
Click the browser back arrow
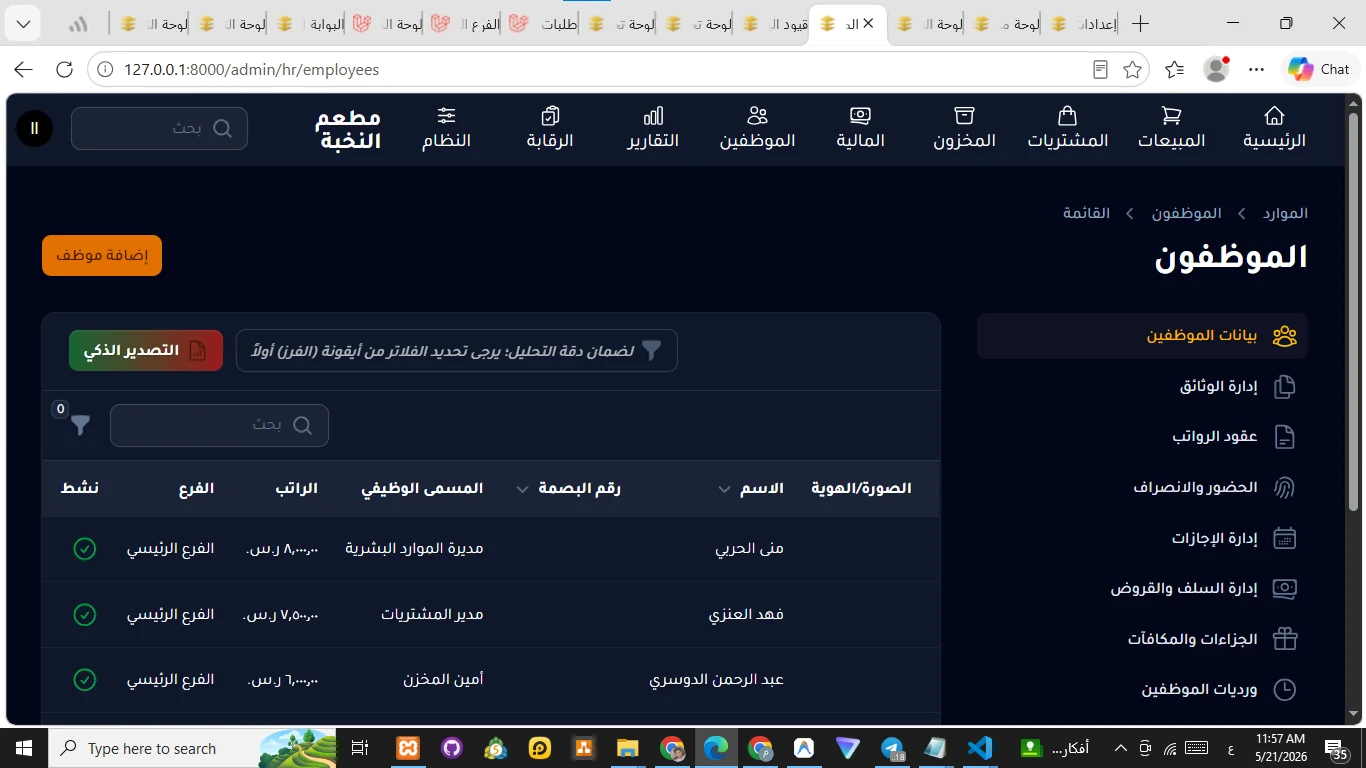[x=23, y=70]
